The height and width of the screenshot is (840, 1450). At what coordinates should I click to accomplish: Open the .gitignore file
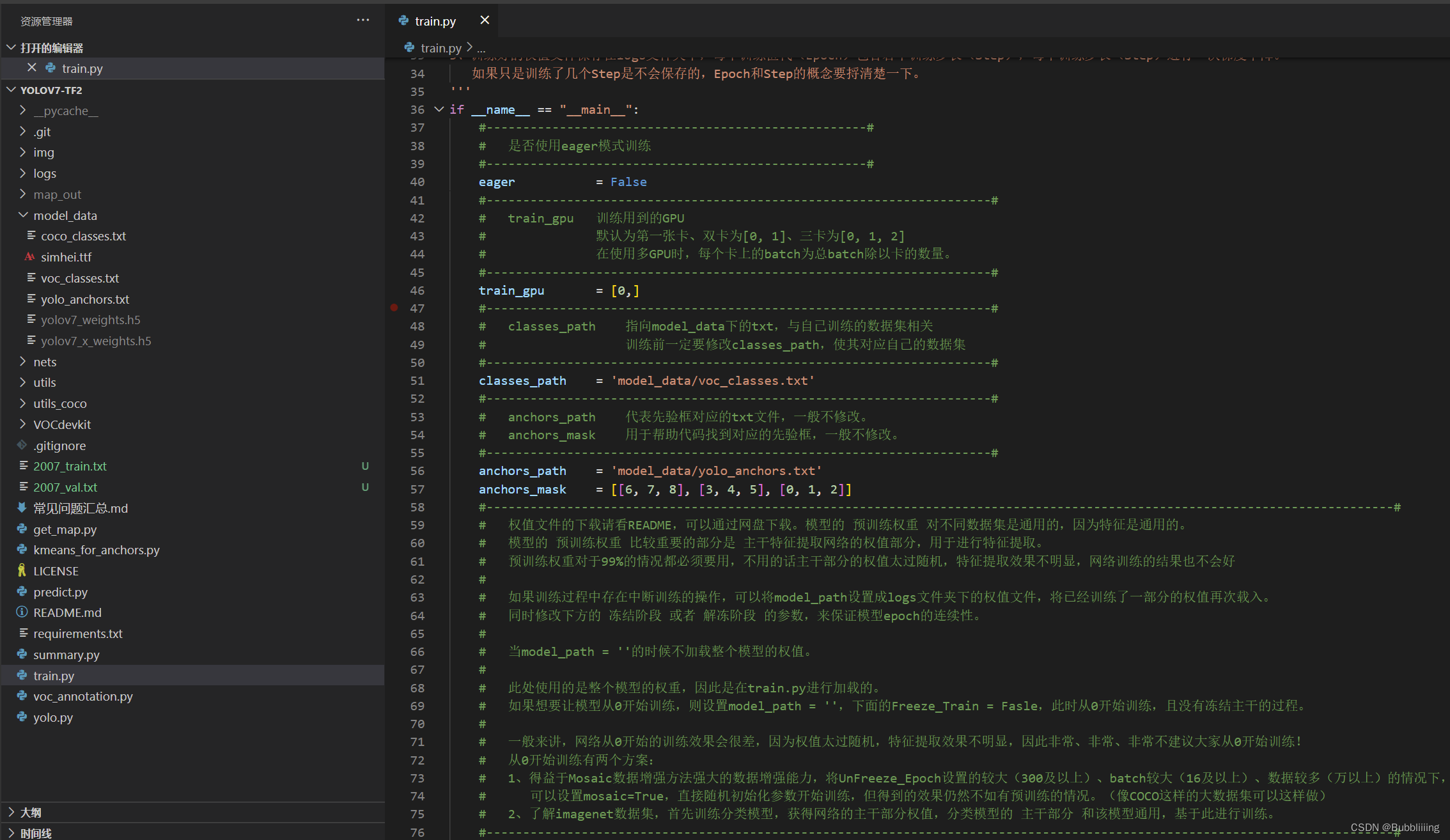[59, 446]
